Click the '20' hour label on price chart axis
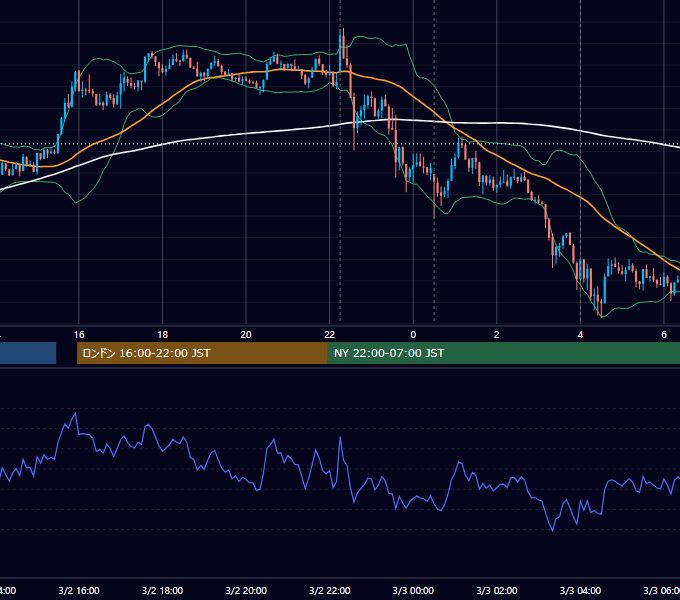Viewport: 680px width, 600px height. coord(246,334)
